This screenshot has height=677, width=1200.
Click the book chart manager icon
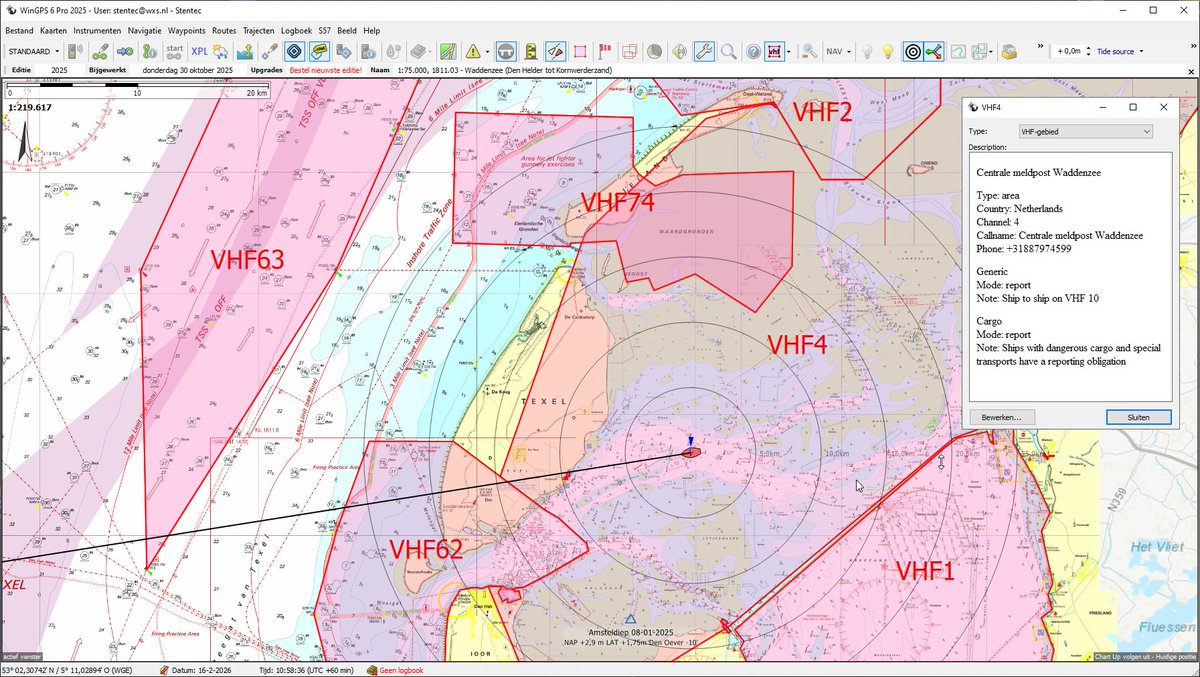[417, 51]
